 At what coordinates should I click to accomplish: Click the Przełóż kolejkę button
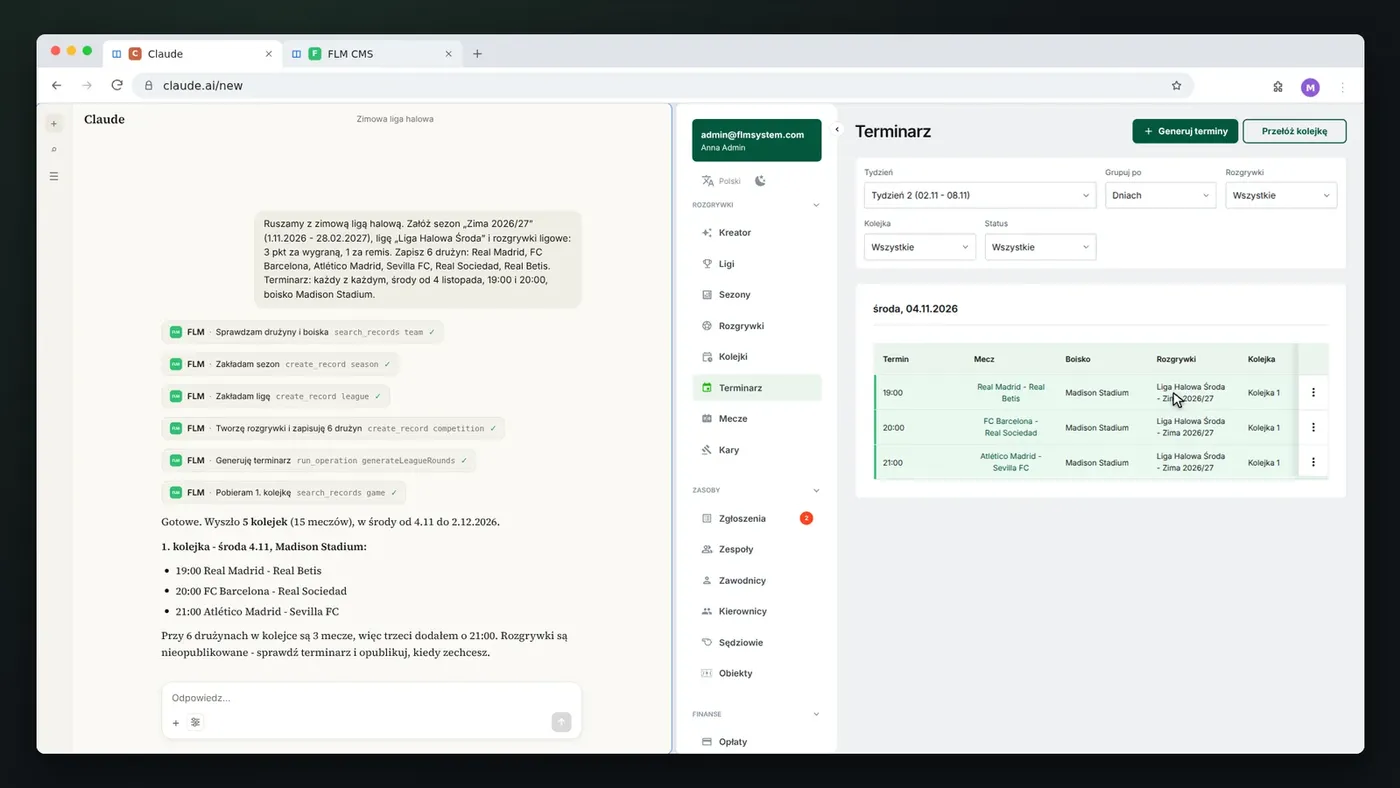pos(1294,131)
